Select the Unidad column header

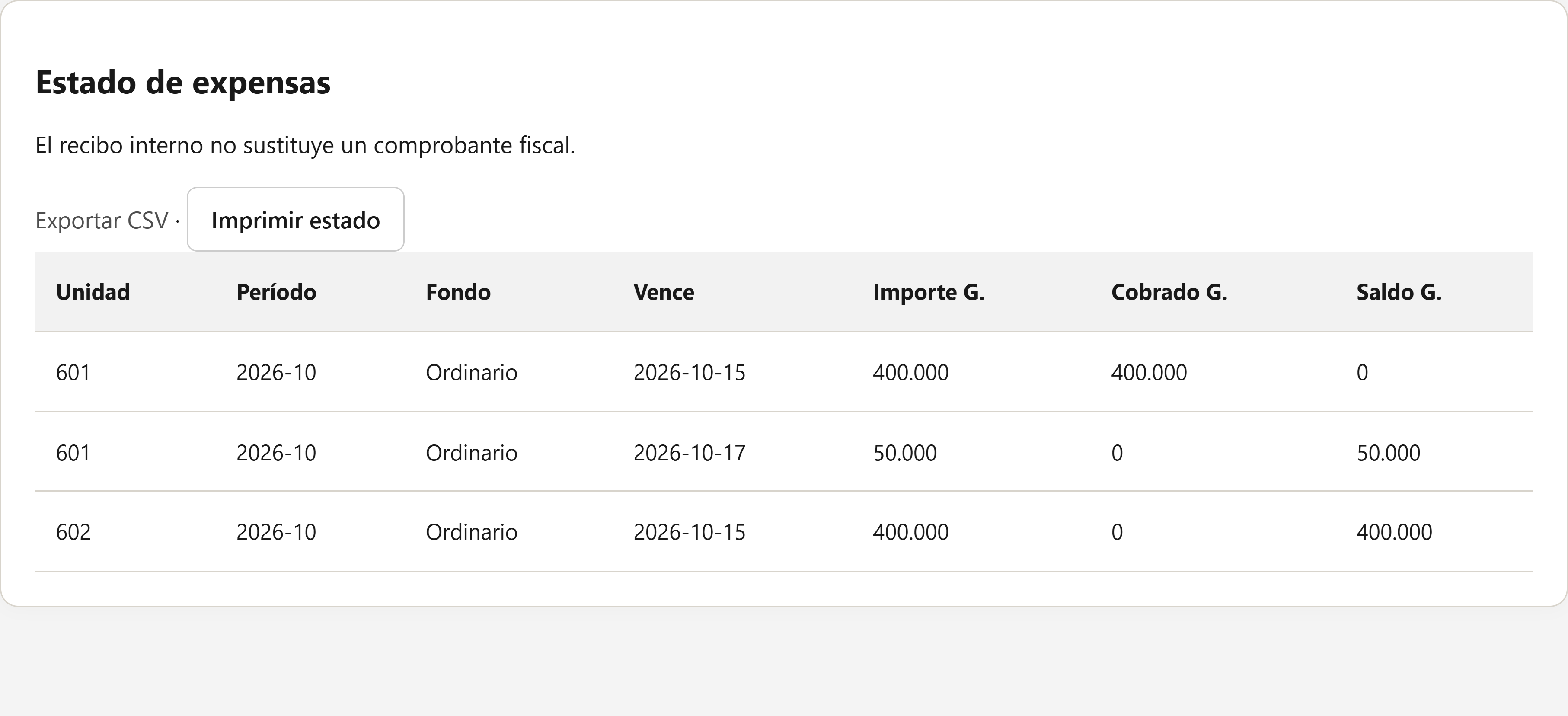point(93,292)
